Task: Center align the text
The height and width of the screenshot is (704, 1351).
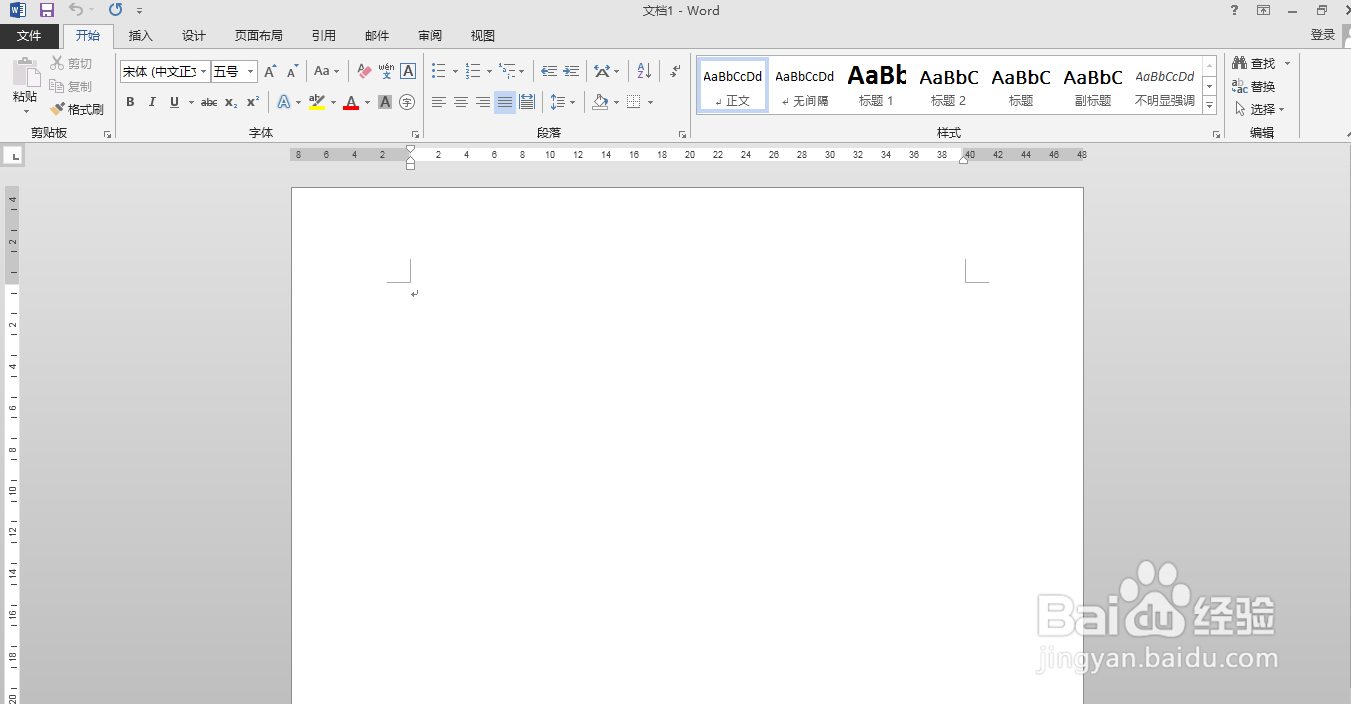Action: tap(461, 102)
